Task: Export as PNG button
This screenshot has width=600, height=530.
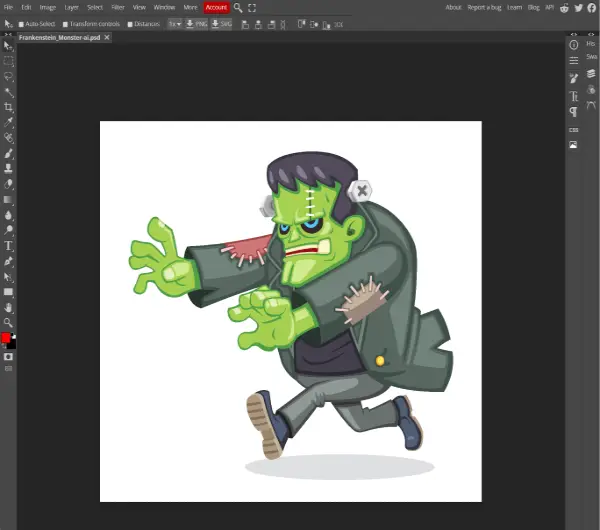Action: tap(196, 24)
